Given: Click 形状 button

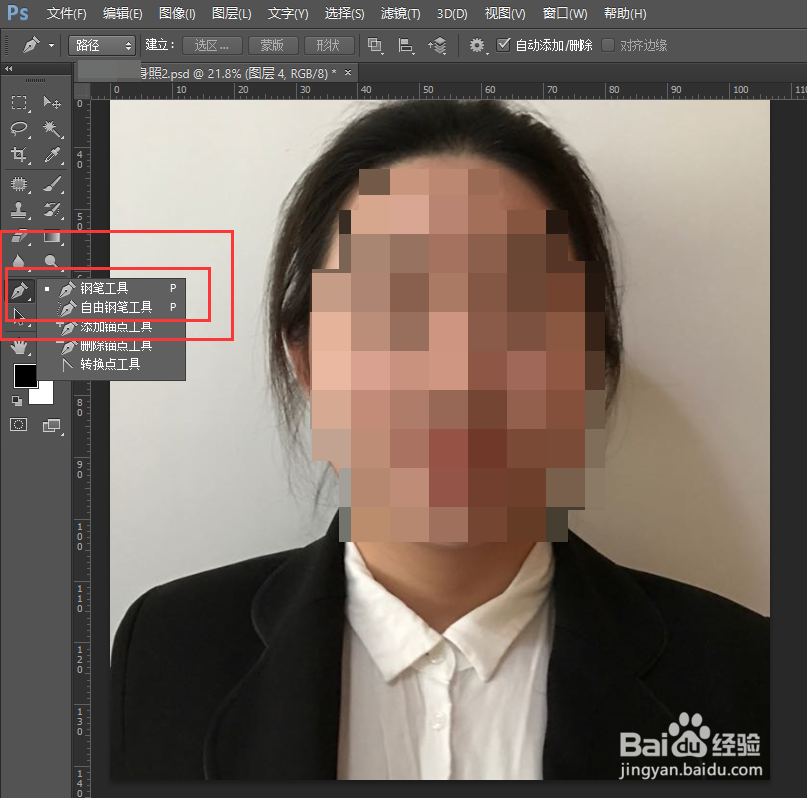Looking at the screenshot, I should click(x=328, y=45).
